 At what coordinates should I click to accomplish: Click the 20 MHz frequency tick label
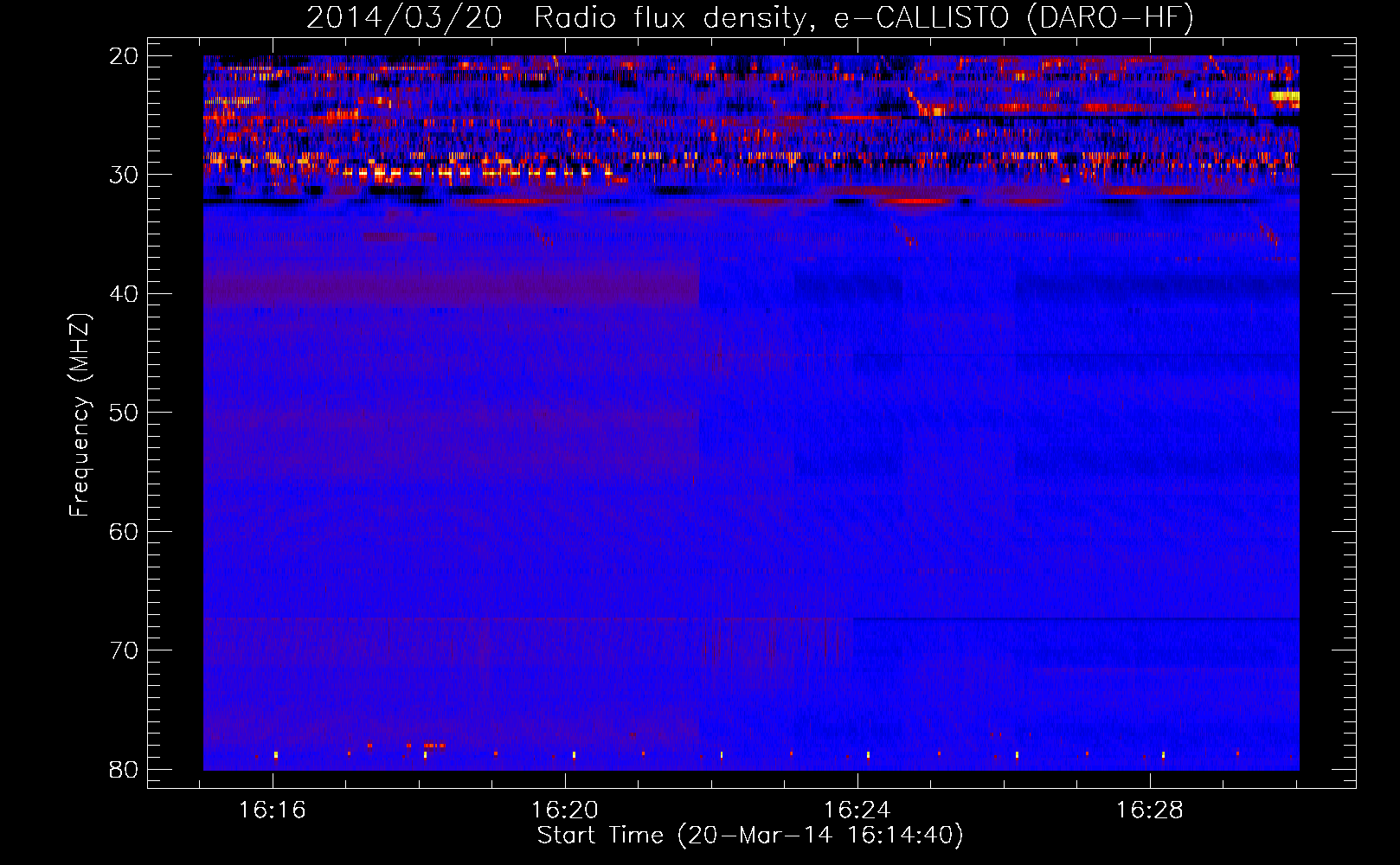coord(124,56)
